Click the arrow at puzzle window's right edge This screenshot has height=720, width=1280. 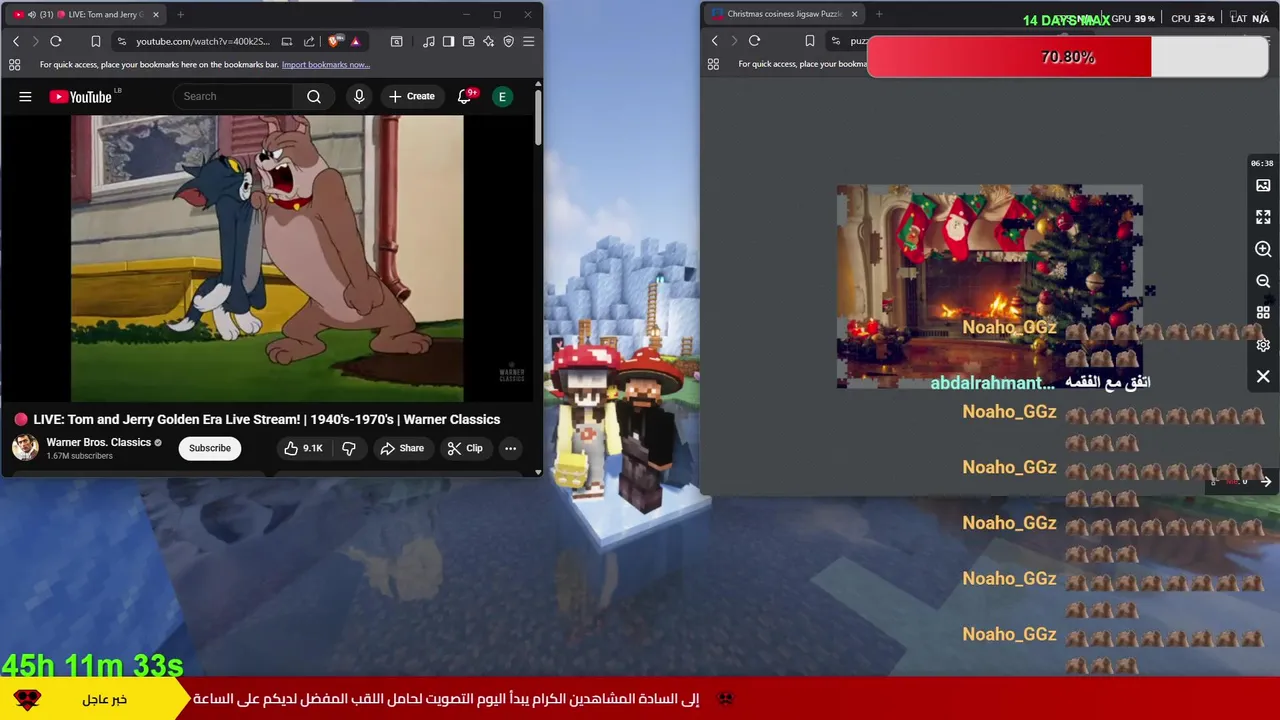tap(1266, 481)
